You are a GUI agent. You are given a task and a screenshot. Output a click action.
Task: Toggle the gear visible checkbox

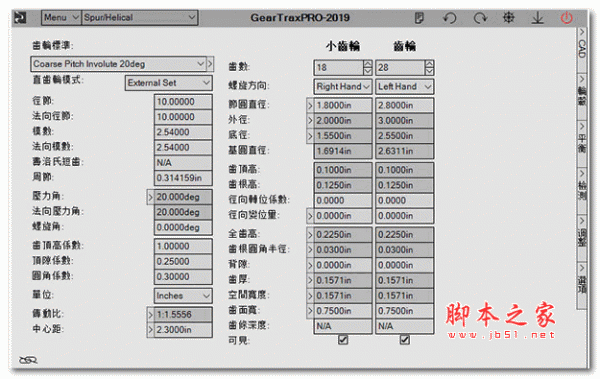(x=405, y=340)
